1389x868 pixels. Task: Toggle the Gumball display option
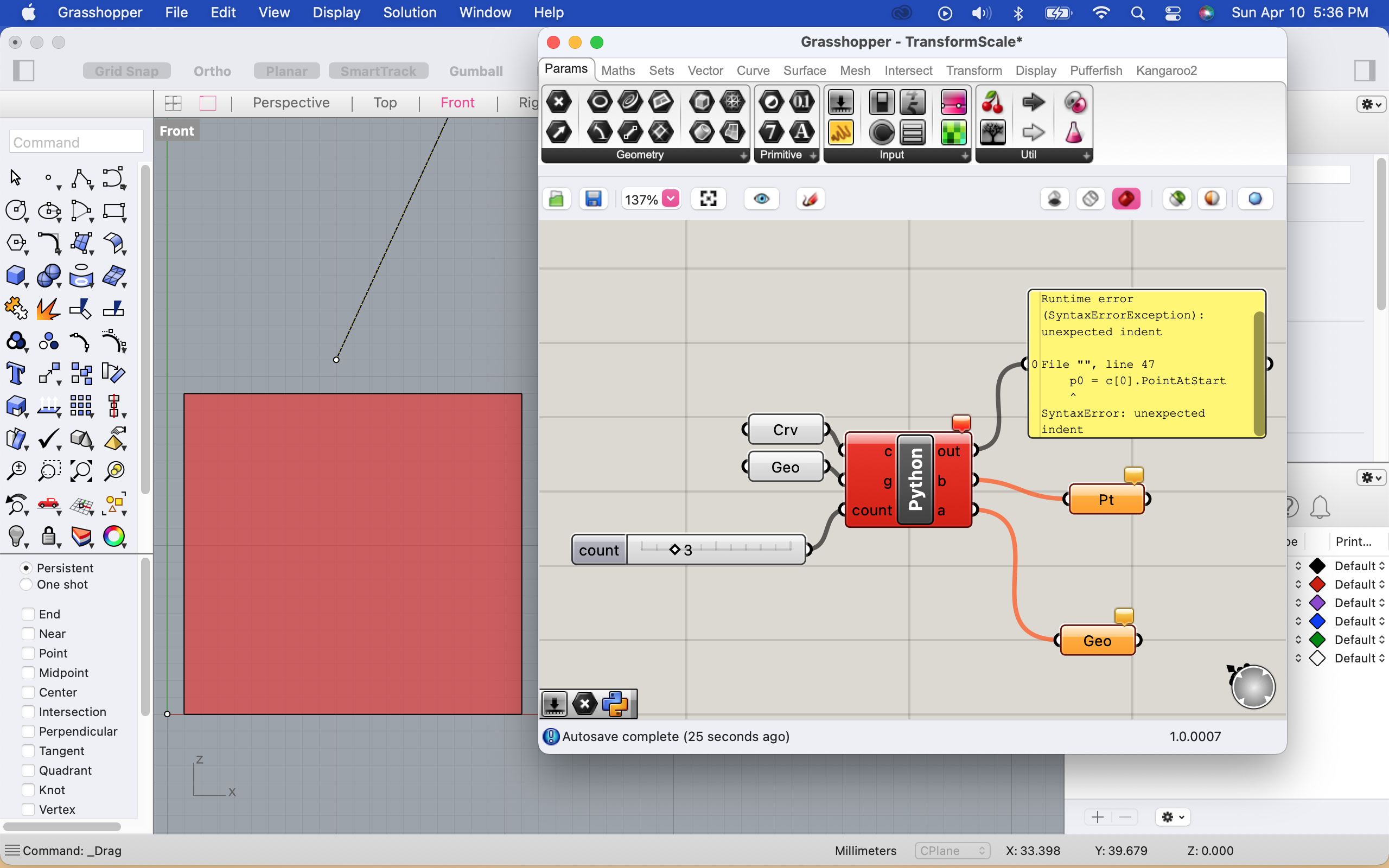[477, 71]
